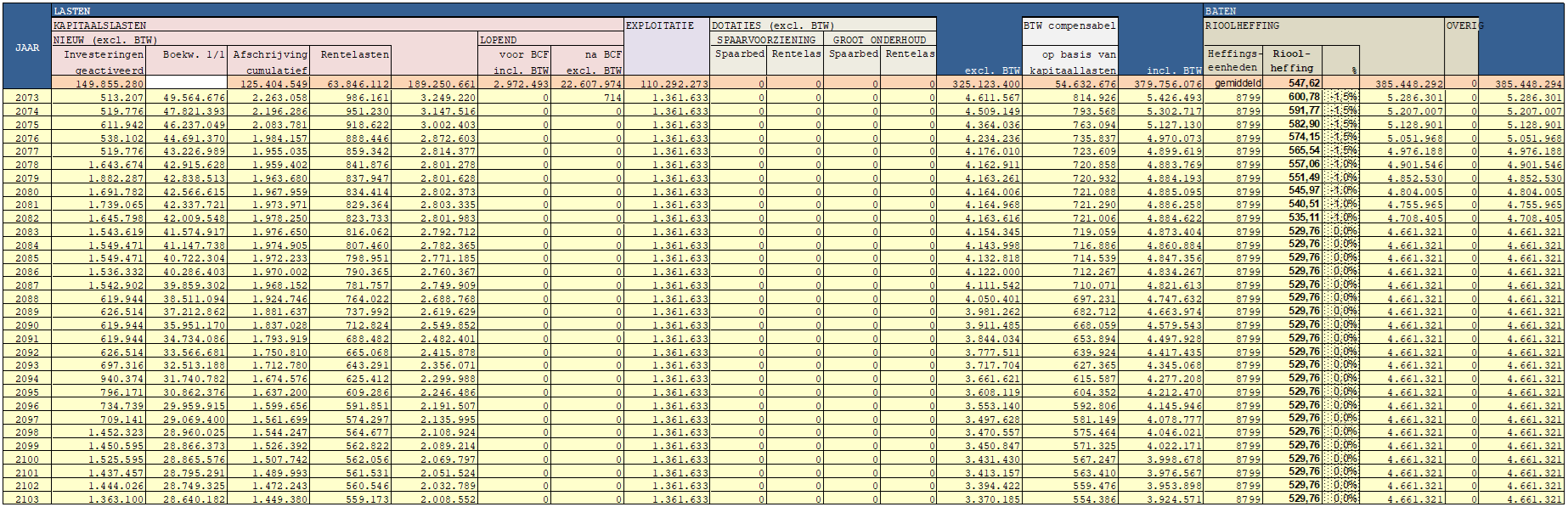Viewport: 1568px width, 507px height.
Task: Select the LASTEN section header
Action: pos(71,11)
